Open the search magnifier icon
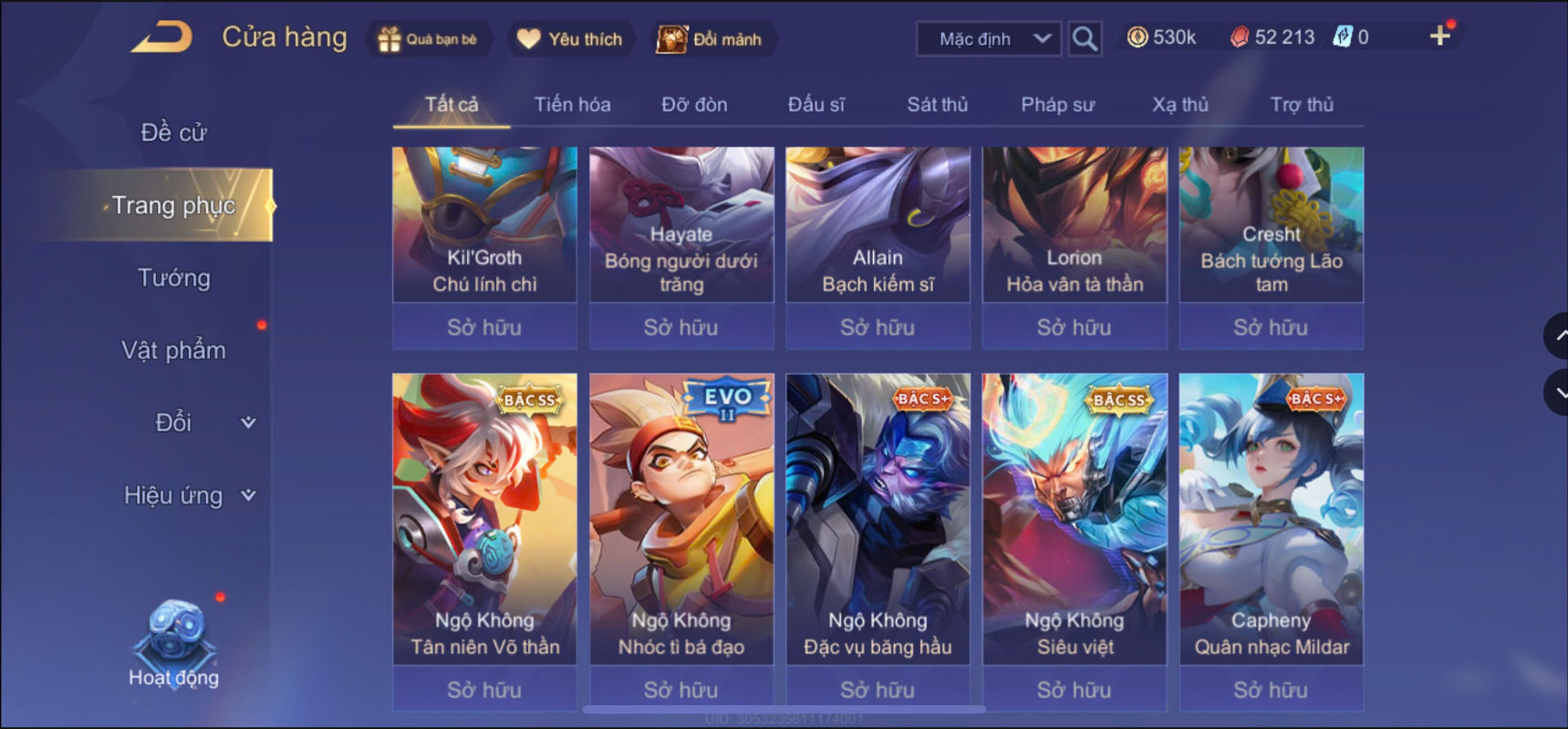Image resolution: width=1568 pixels, height=729 pixels. tap(1085, 38)
